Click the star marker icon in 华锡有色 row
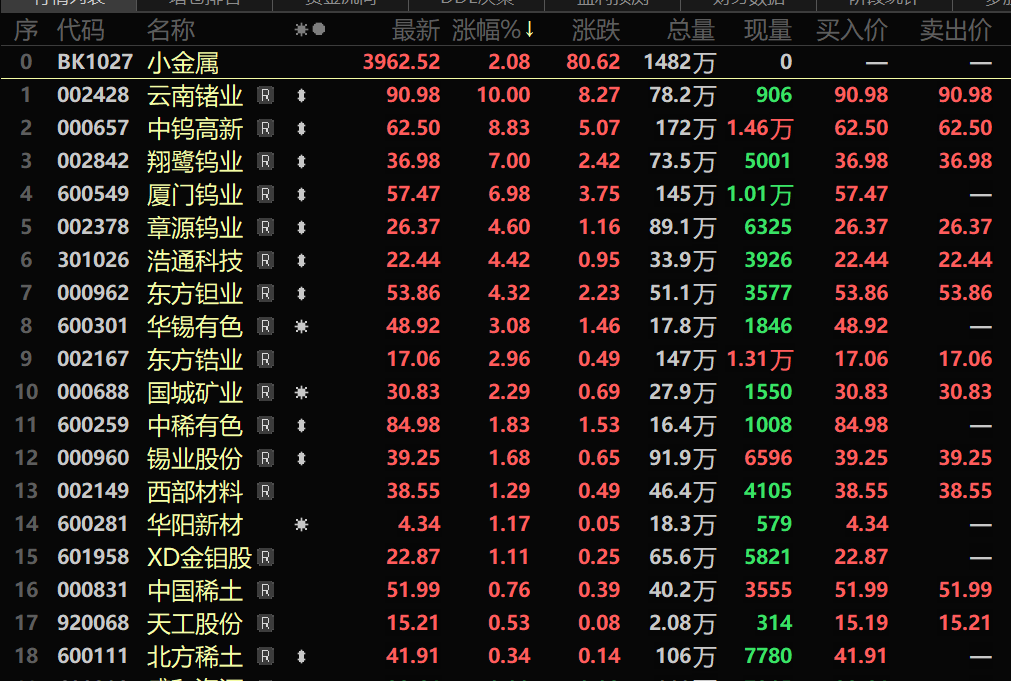This screenshot has width=1011, height=681. pos(301,327)
